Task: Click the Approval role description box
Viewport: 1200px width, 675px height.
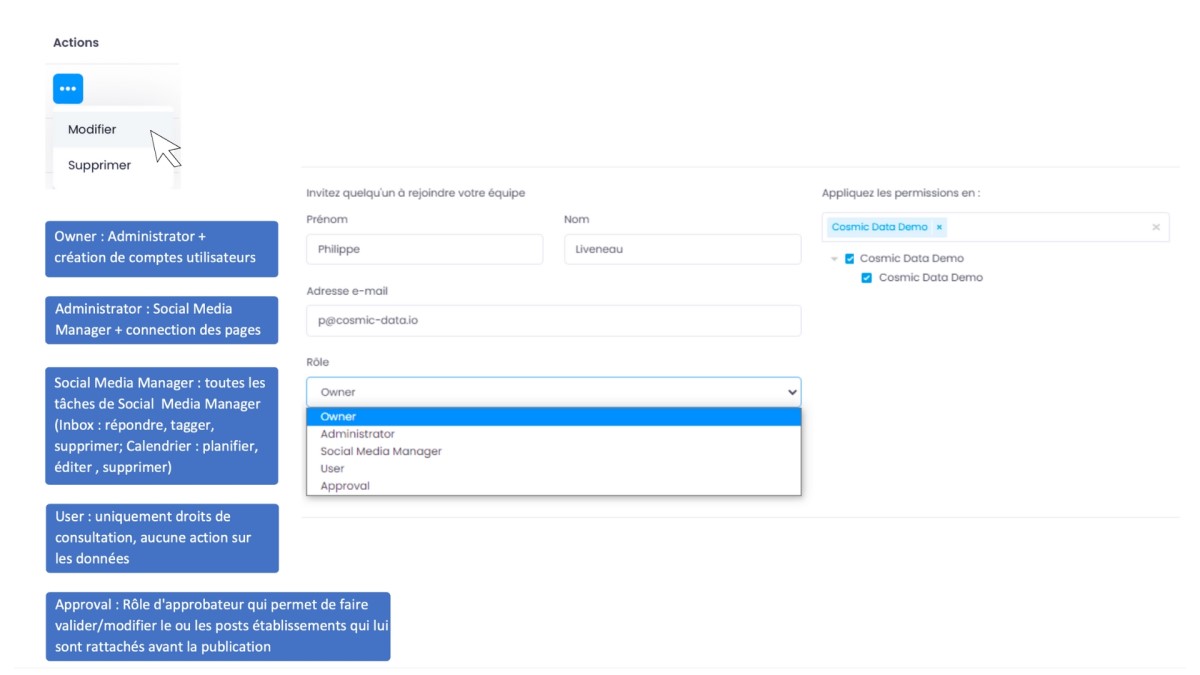Action: pos(217,626)
